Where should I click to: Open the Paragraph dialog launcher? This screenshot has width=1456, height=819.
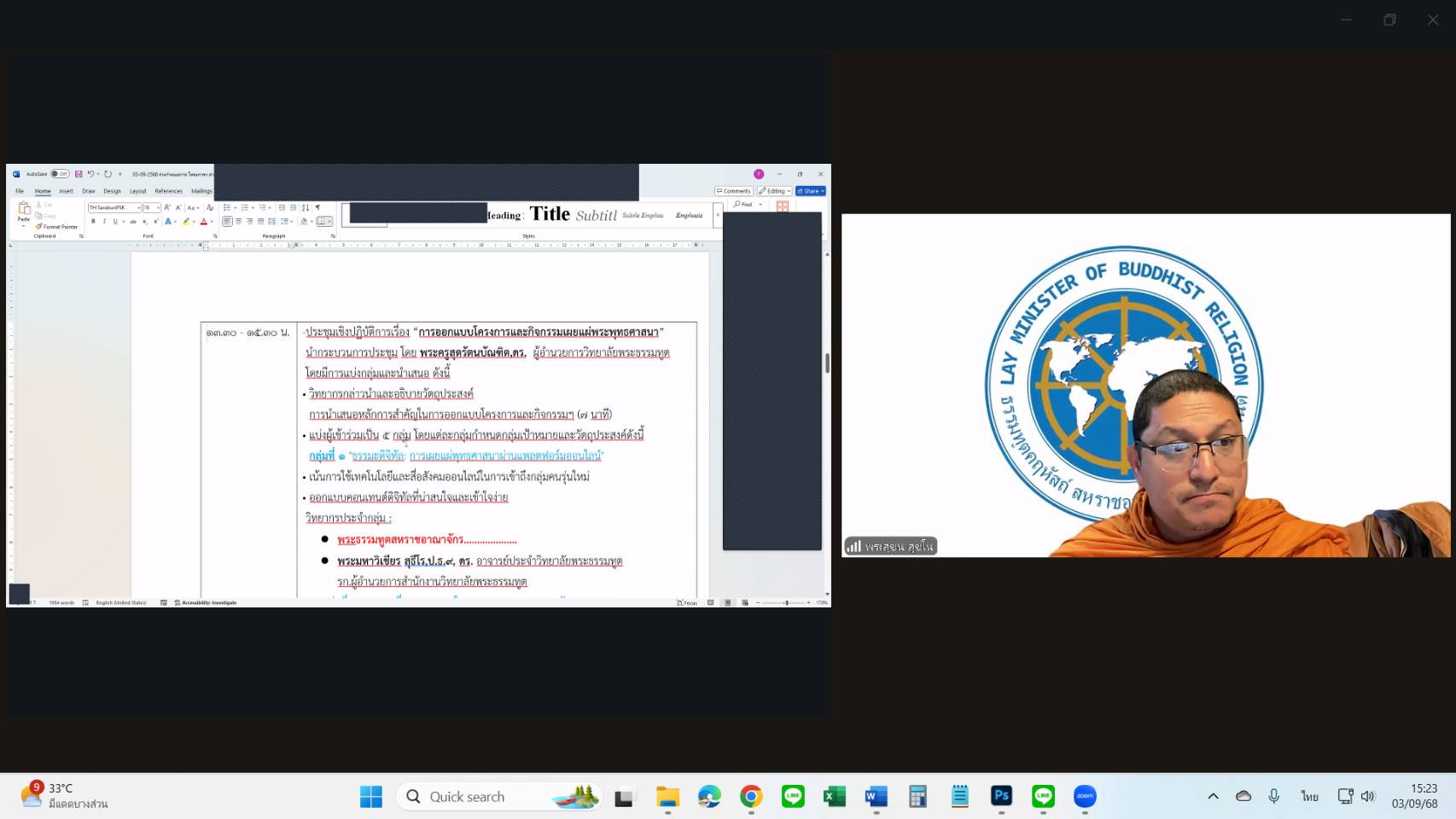(333, 236)
